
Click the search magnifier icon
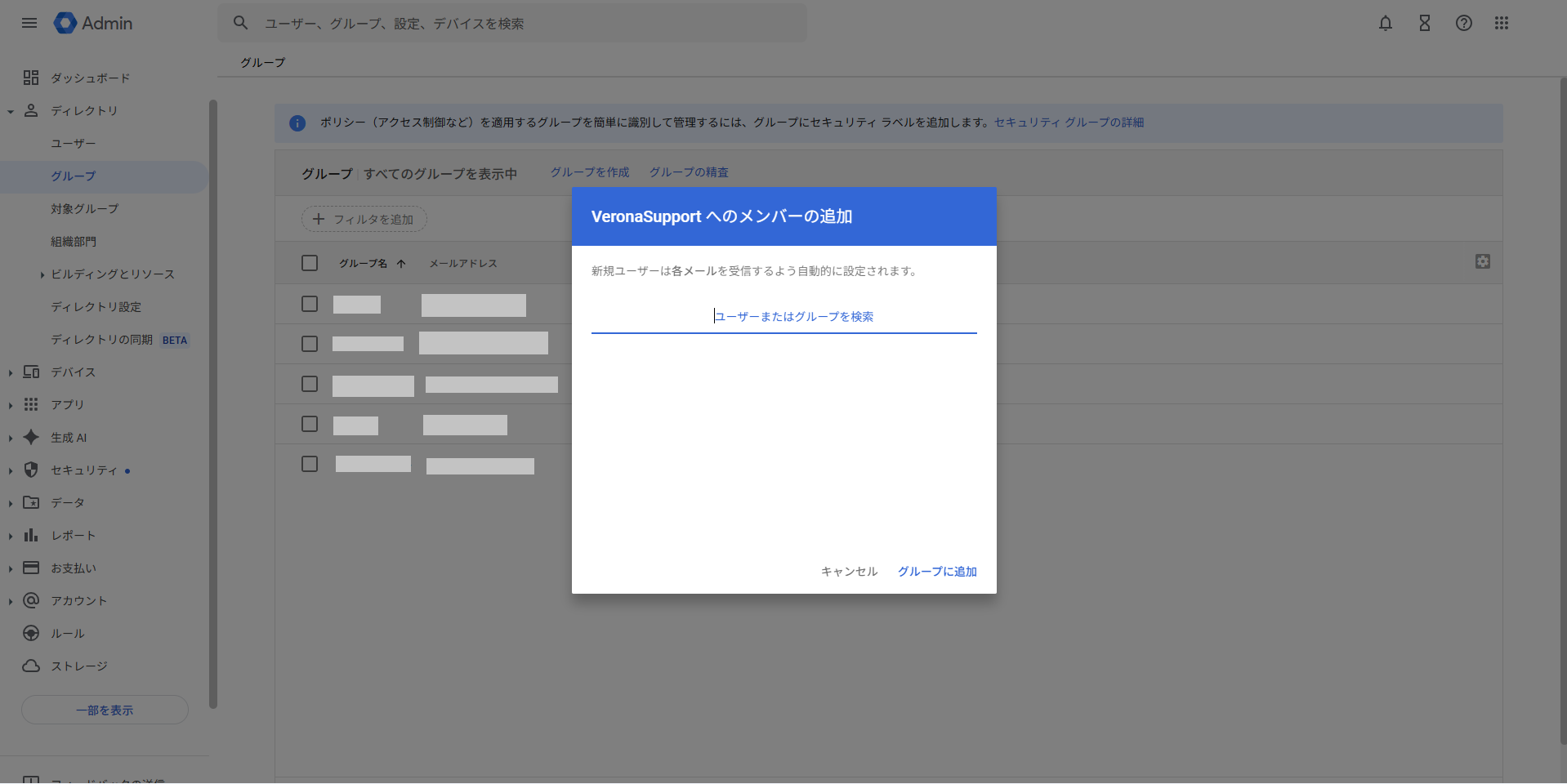(240, 23)
